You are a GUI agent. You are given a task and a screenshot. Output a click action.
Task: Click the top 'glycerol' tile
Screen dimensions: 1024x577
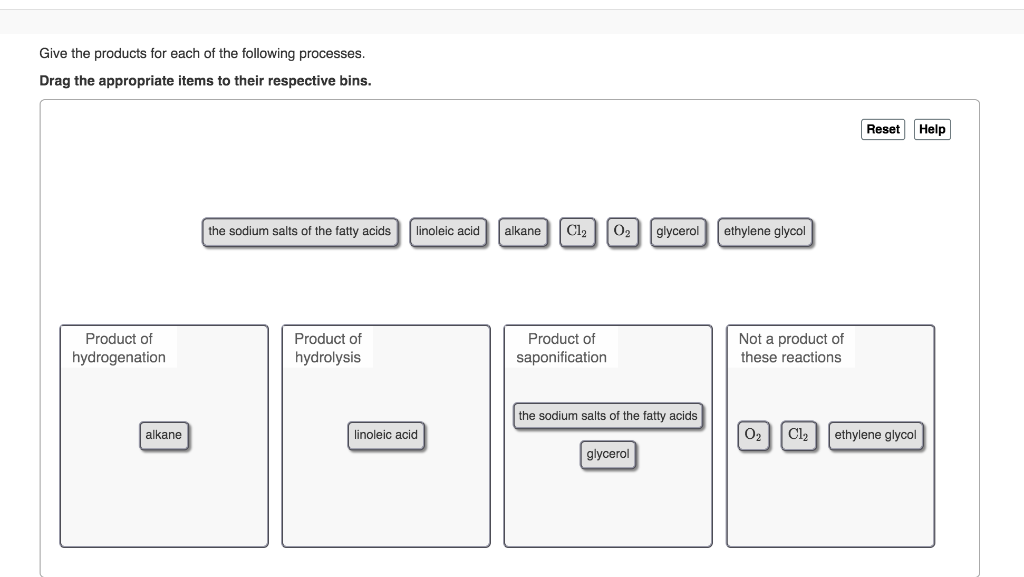[677, 231]
